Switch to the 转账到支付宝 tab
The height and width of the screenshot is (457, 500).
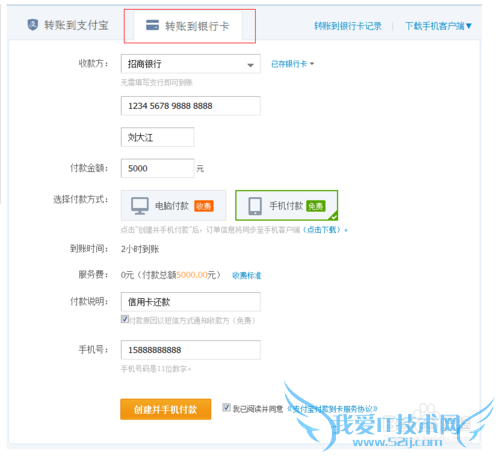[x=68, y=25]
